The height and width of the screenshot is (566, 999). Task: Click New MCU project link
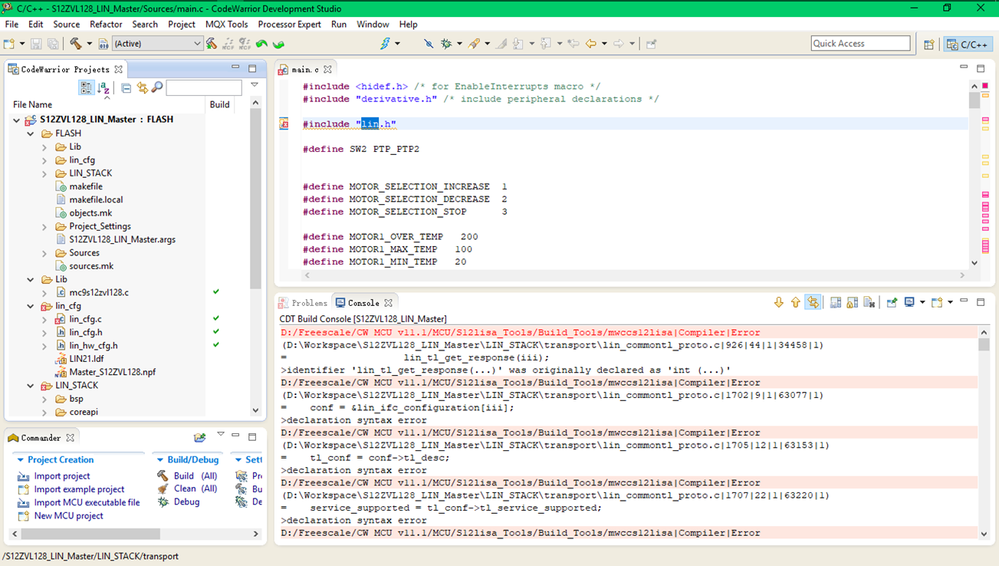click(68, 516)
